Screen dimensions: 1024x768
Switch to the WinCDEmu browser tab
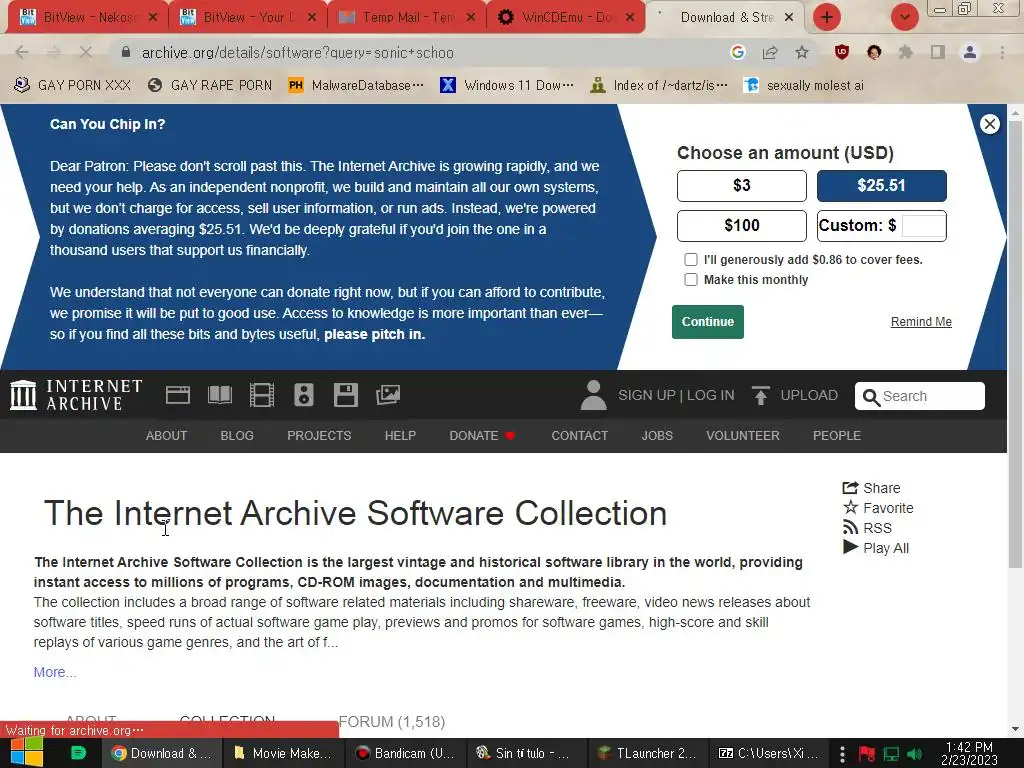pyautogui.click(x=566, y=17)
